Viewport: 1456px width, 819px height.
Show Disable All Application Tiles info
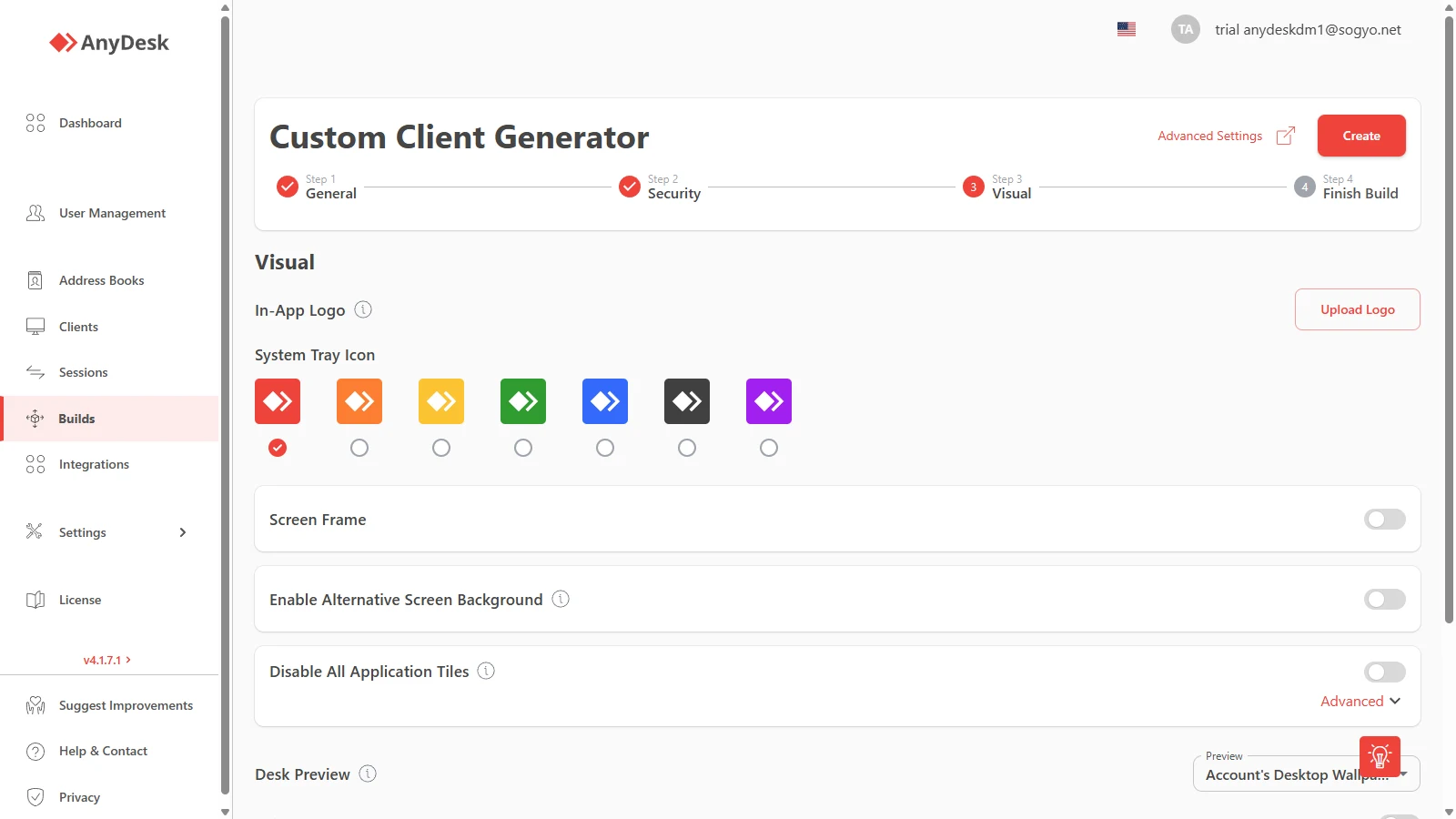[486, 671]
